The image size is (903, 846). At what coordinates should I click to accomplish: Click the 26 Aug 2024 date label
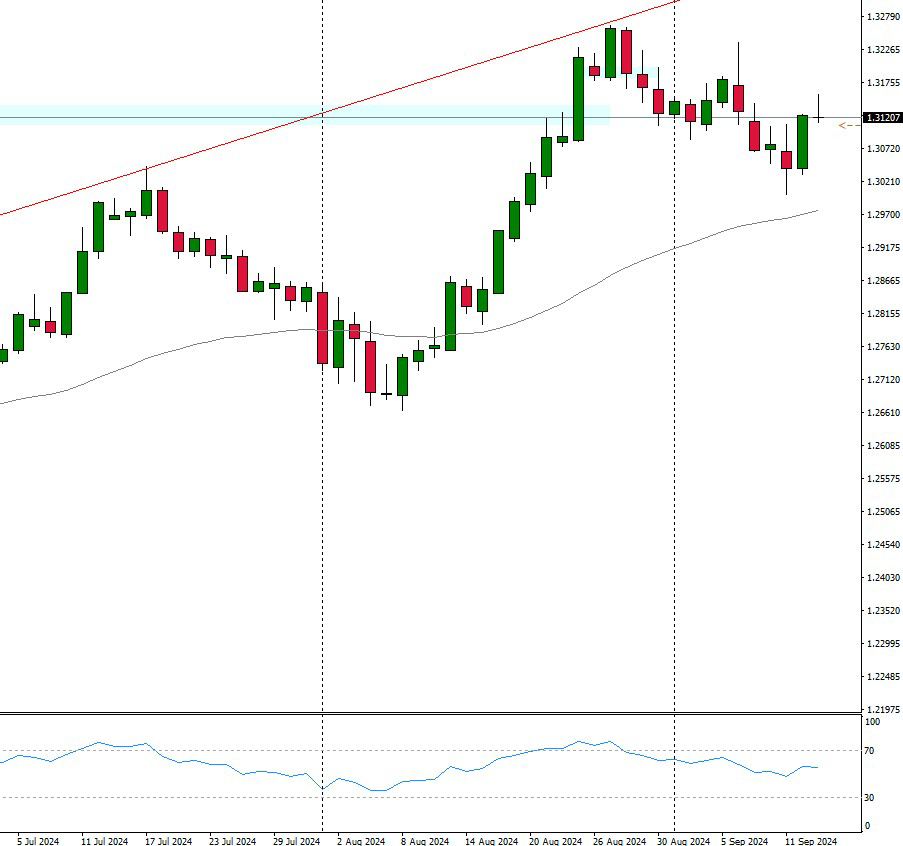[x=618, y=841]
